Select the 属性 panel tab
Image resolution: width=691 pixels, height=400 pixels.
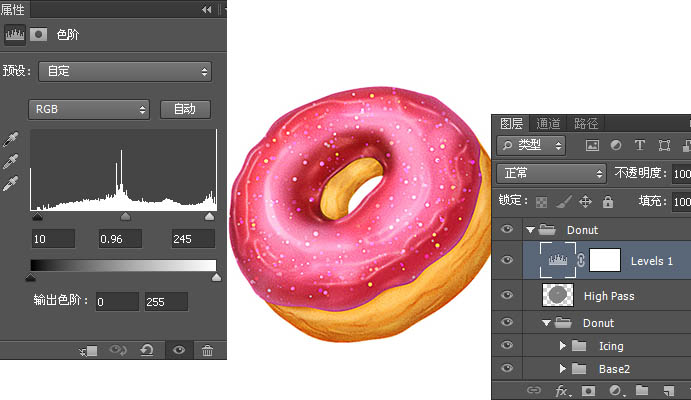pos(12,9)
